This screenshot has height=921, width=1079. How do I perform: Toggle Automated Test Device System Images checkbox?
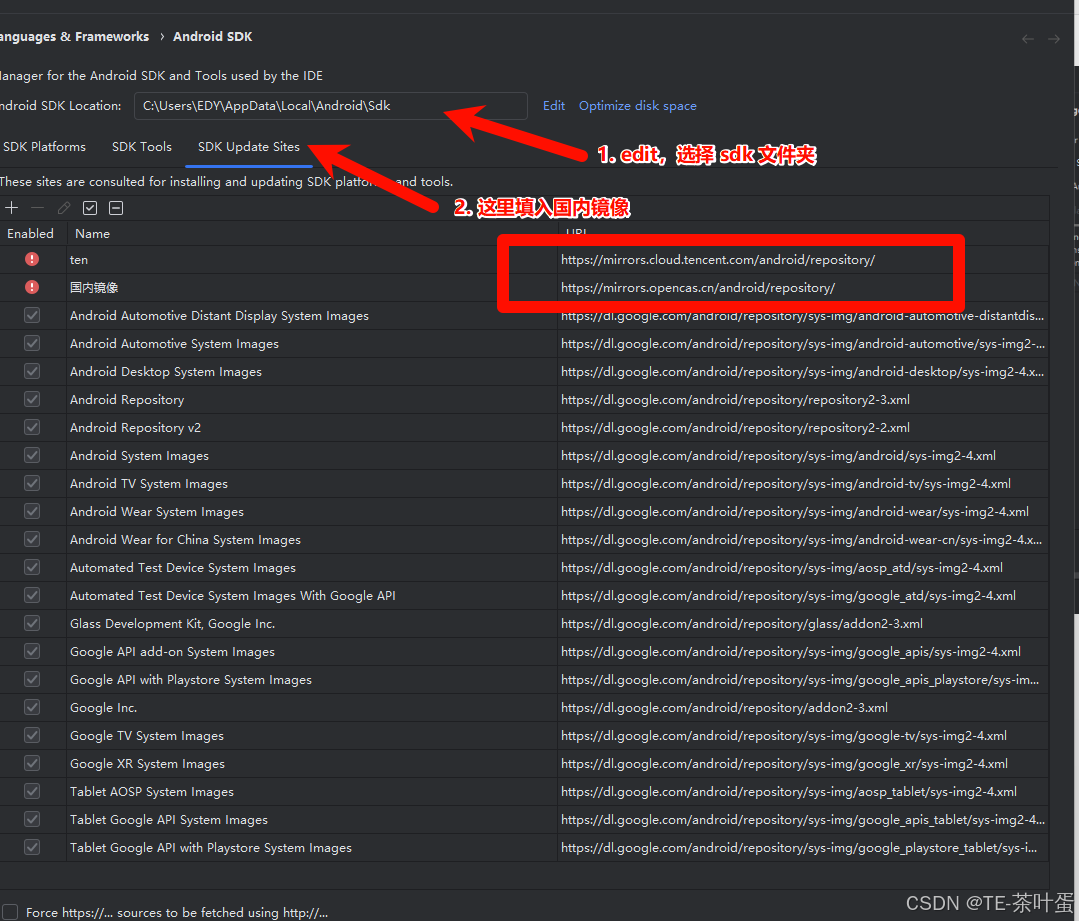(x=32, y=567)
